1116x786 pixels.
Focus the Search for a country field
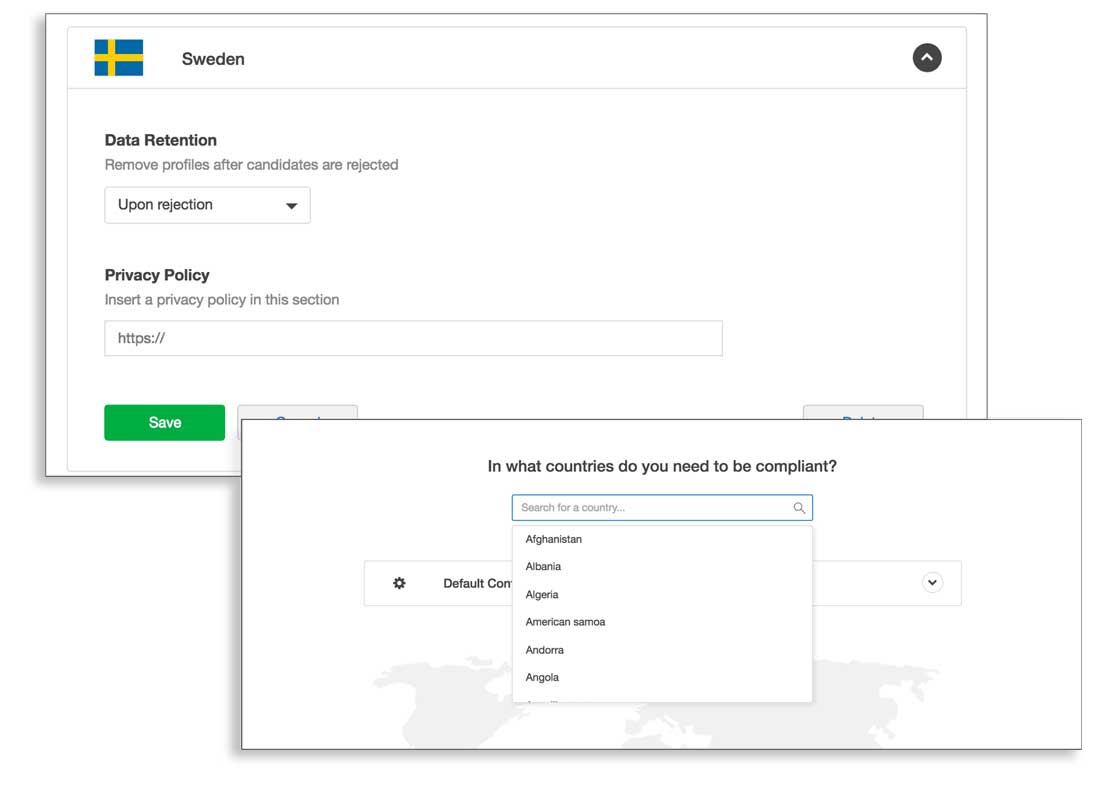pos(650,508)
